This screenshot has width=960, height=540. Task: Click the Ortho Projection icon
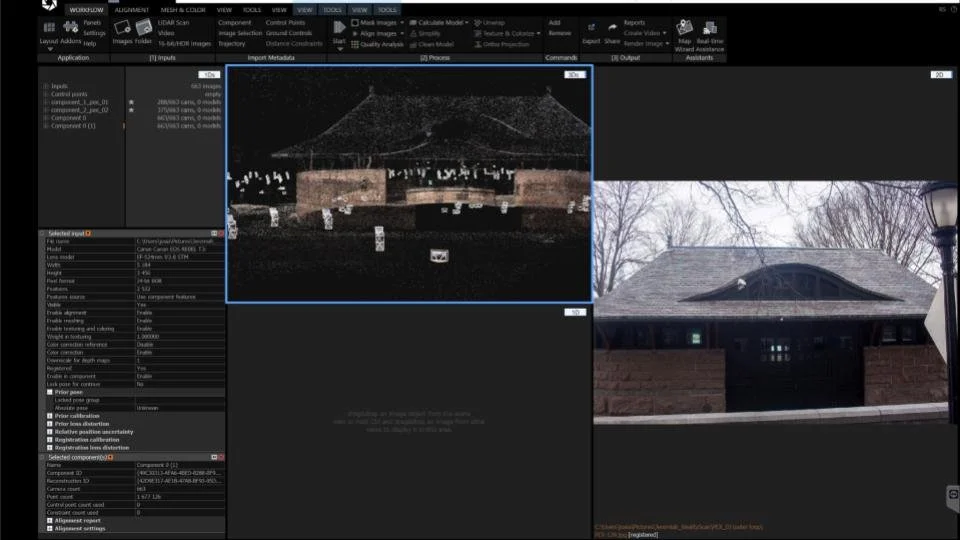(x=478, y=44)
